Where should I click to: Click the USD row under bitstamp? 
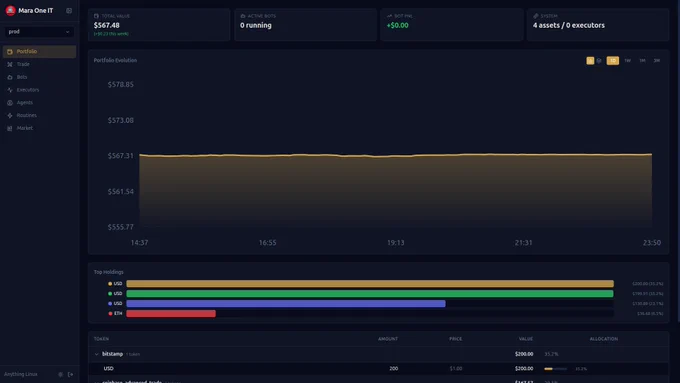[x=378, y=369]
